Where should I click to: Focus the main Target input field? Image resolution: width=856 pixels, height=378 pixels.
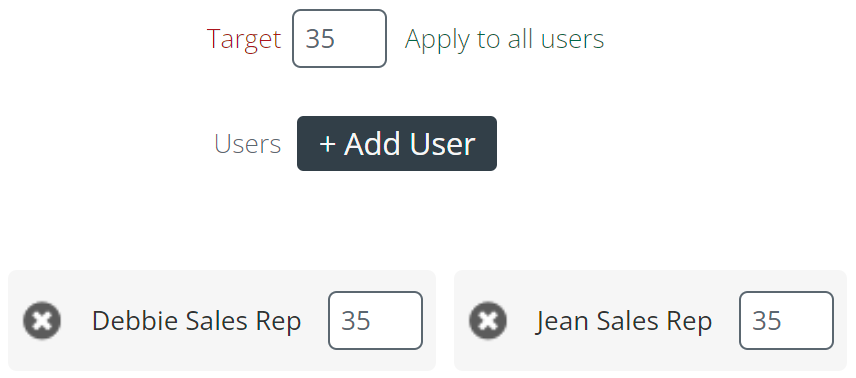(x=340, y=39)
